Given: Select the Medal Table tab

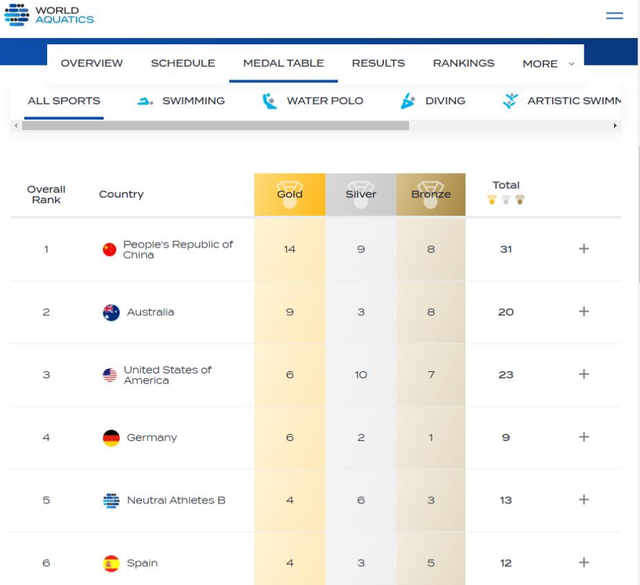Looking at the screenshot, I should [x=283, y=63].
